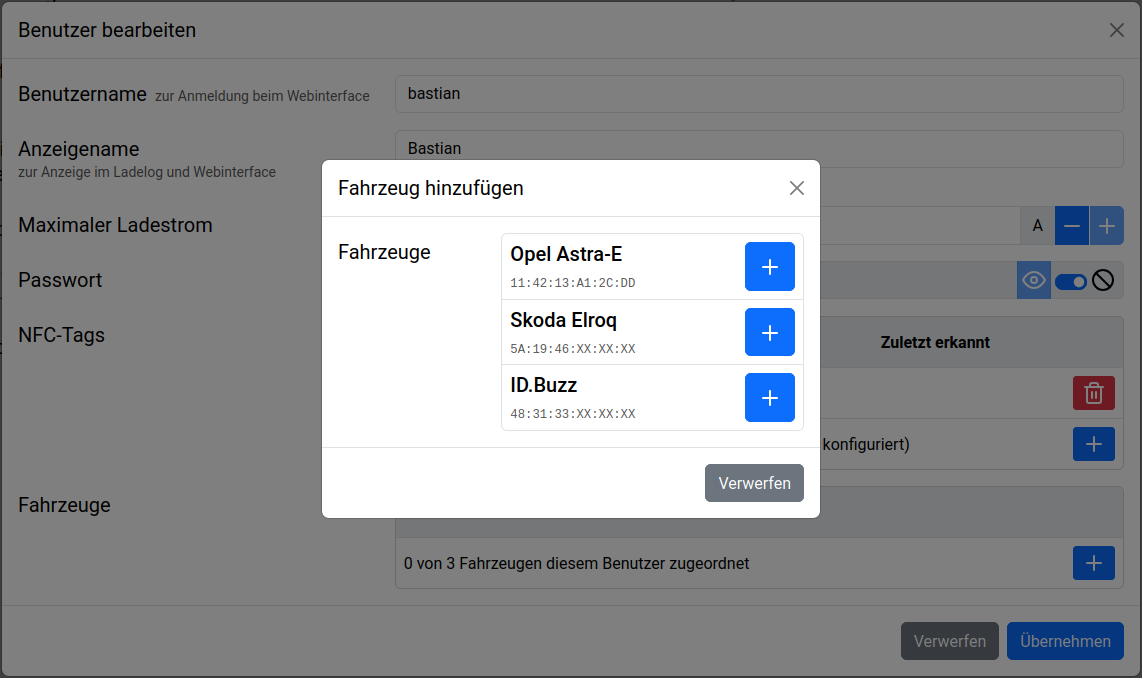1142x678 pixels.
Task: Click '0 von 3 Fahrzeugen' status text
Action: tap(576, 564)
